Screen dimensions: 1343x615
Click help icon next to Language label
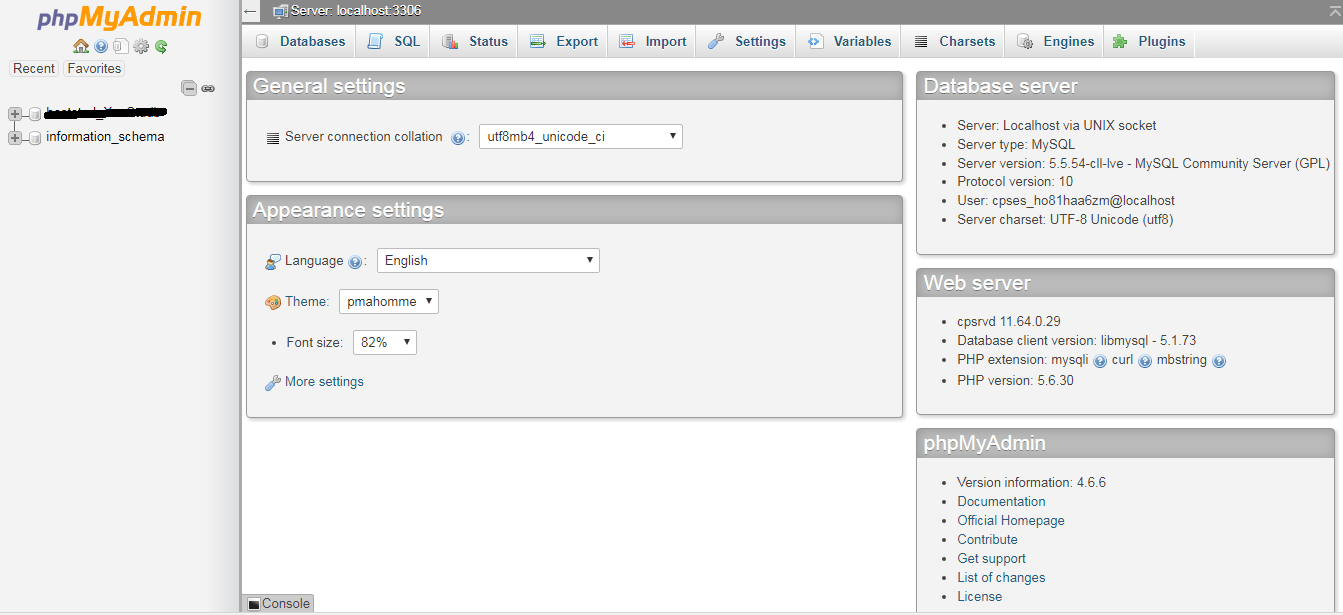click(355, 262)
